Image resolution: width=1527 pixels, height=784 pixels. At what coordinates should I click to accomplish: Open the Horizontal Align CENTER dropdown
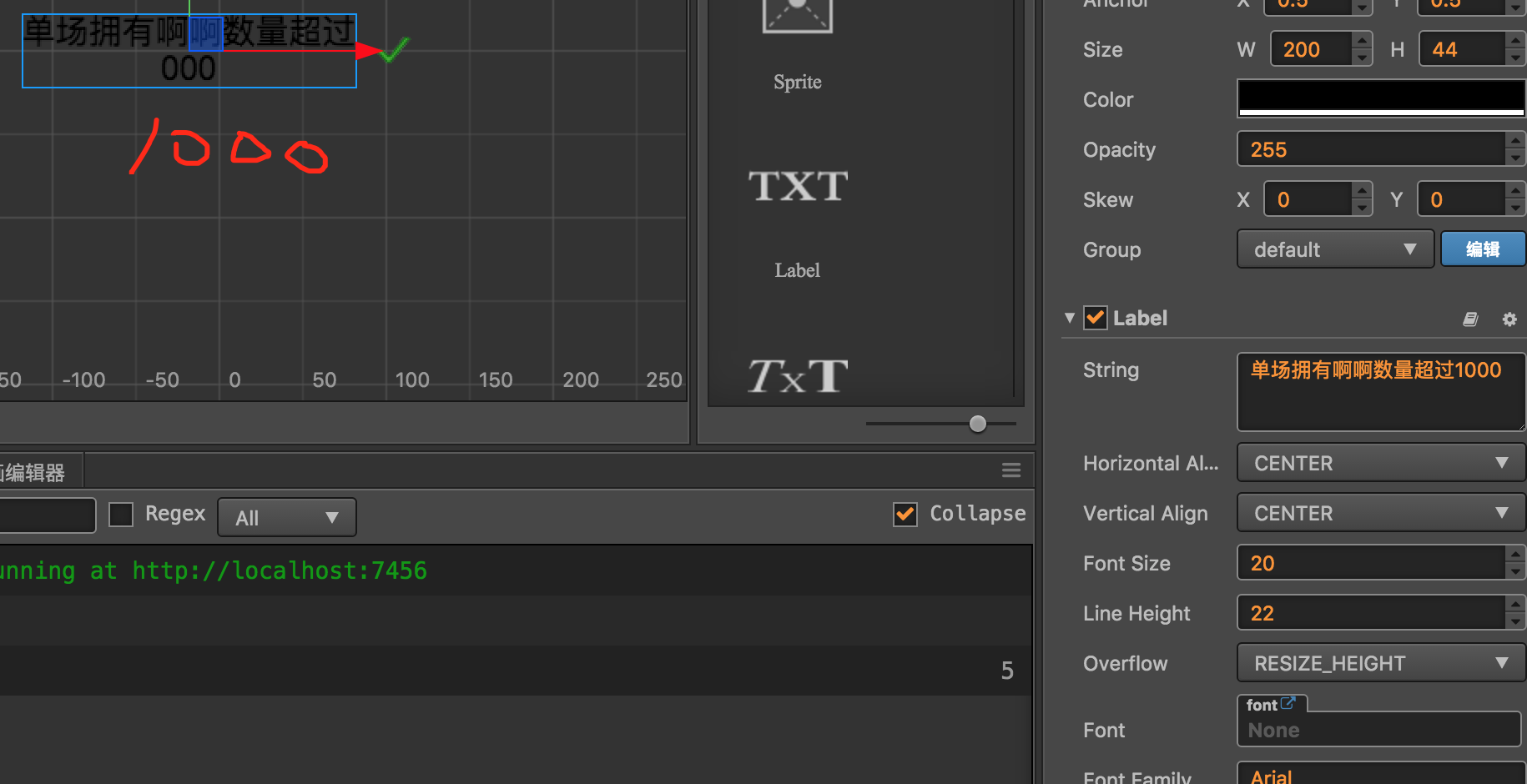[1381, 463]
